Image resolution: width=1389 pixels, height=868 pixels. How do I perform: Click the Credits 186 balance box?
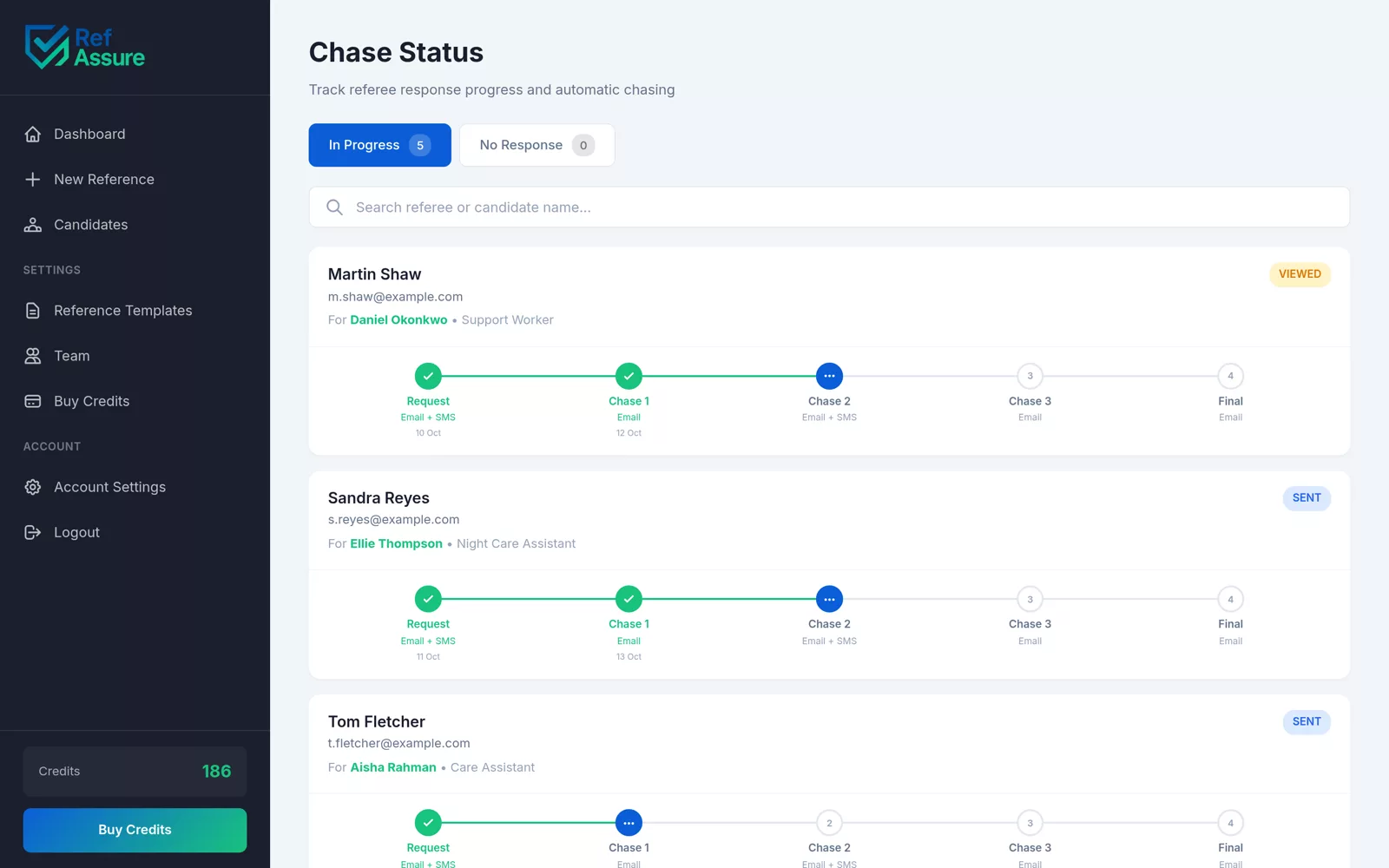click(x=135, y=772)
